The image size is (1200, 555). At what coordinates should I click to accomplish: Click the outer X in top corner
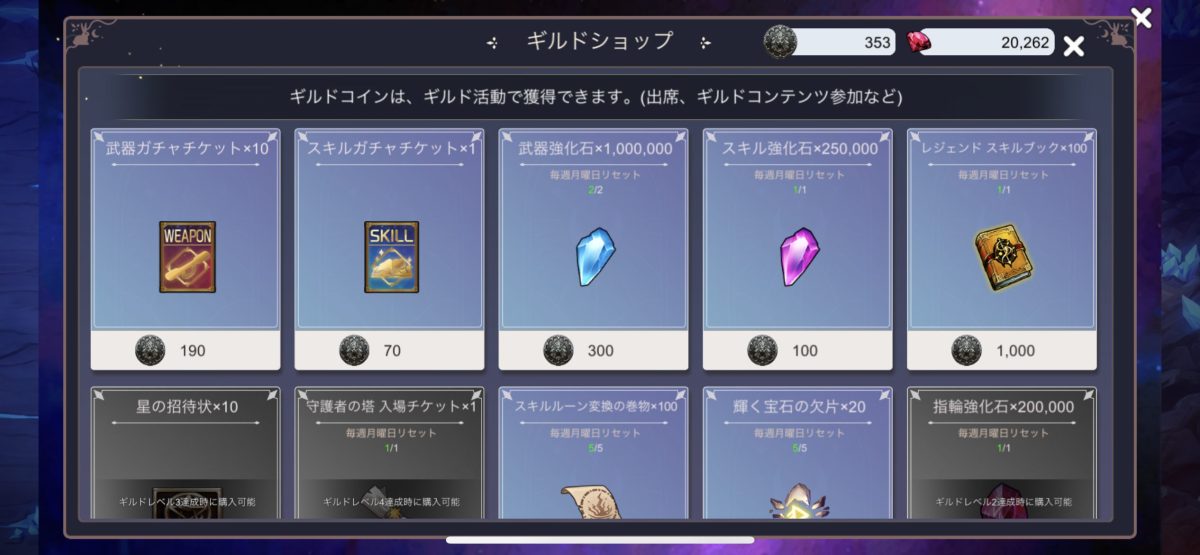coord(1141,16)
